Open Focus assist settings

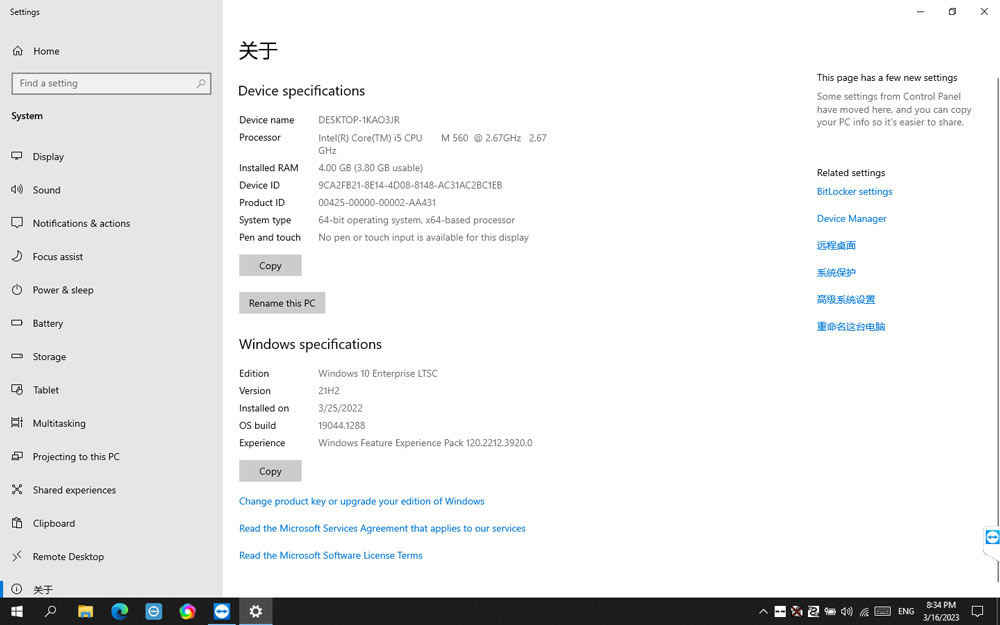point(57,257)
